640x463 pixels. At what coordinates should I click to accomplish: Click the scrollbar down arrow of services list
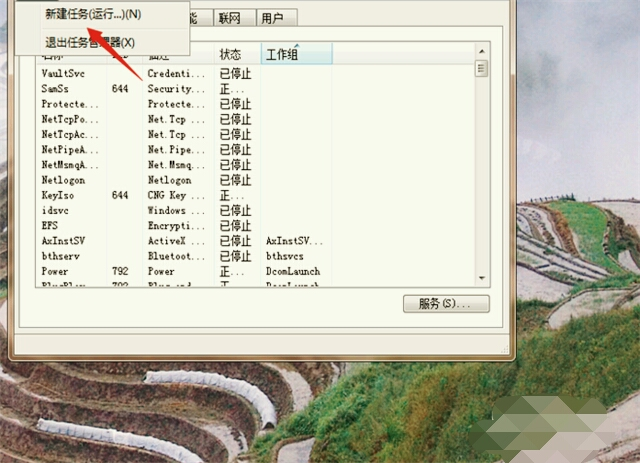482,278
